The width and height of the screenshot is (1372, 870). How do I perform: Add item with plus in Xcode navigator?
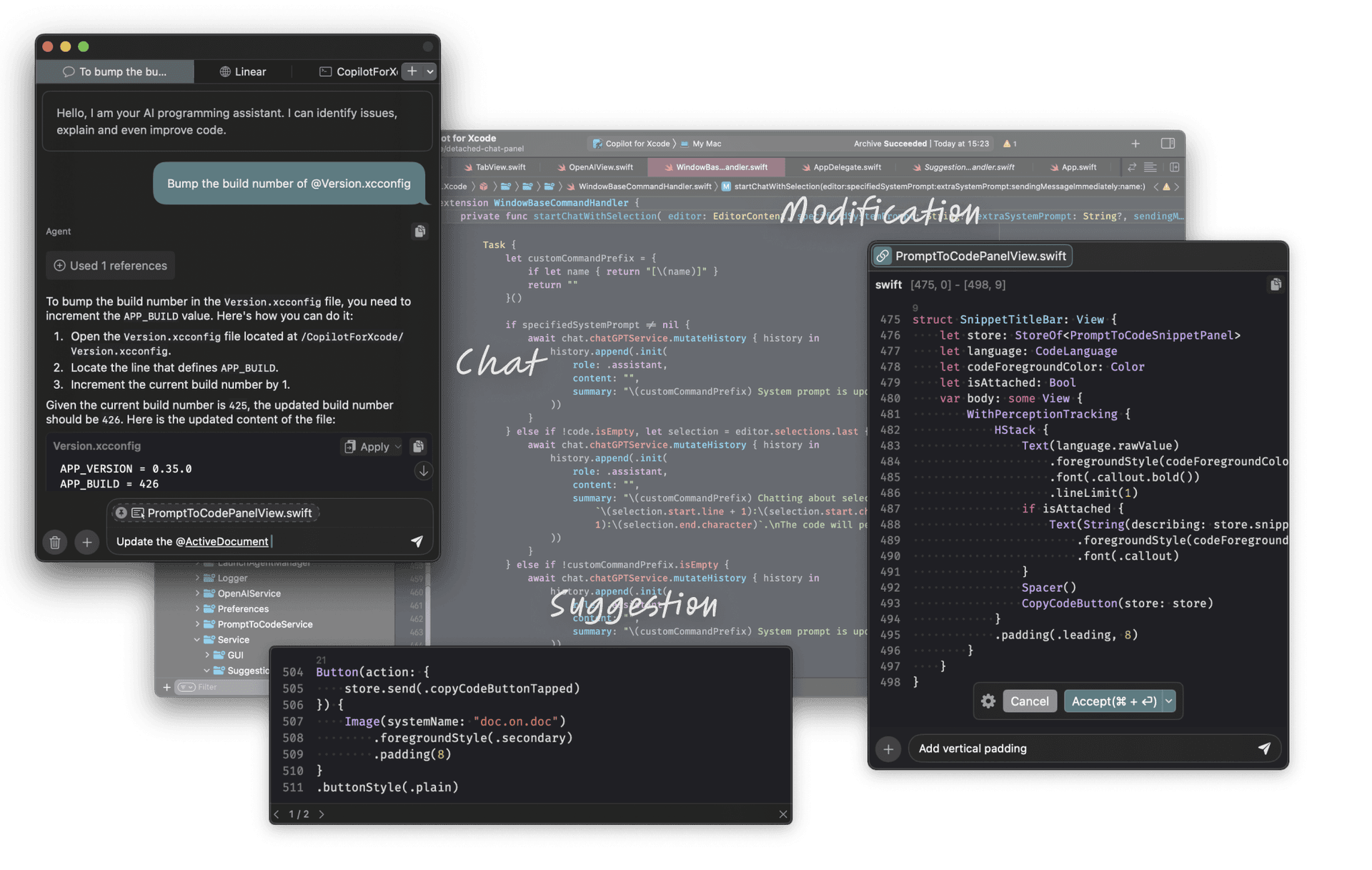coord(166,687)
